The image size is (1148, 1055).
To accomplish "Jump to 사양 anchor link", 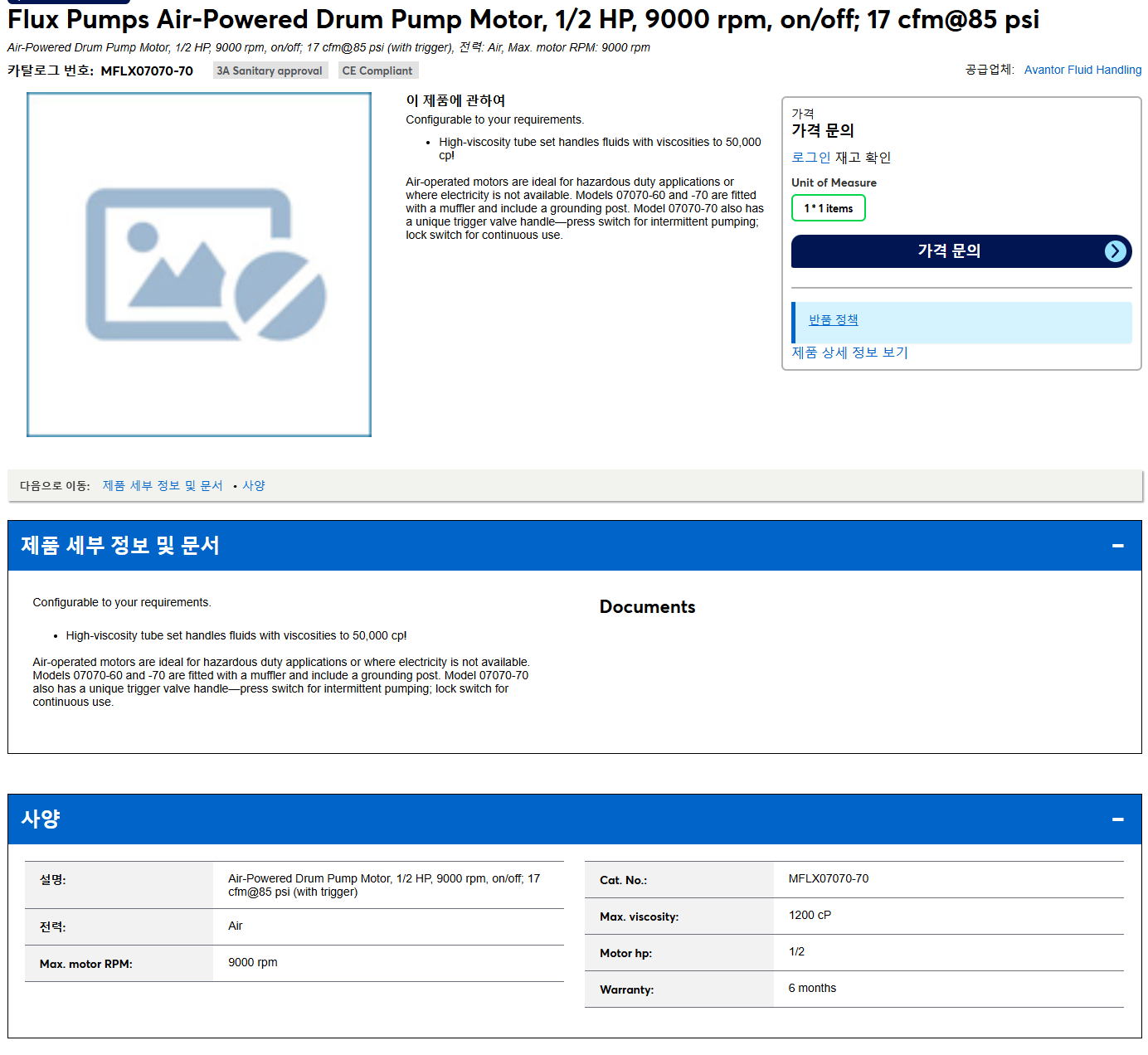I will (254, 486).
